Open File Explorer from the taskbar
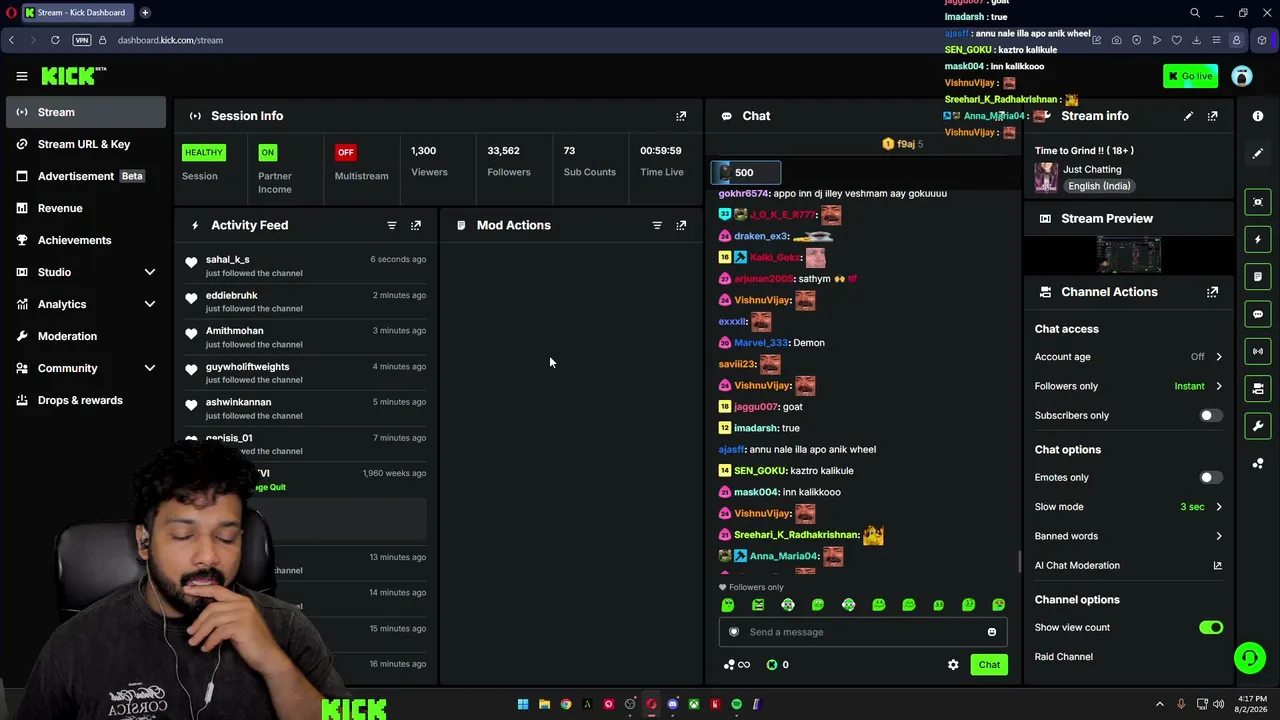Viewport: 1280px width, 720px height. tap(544, 704)
